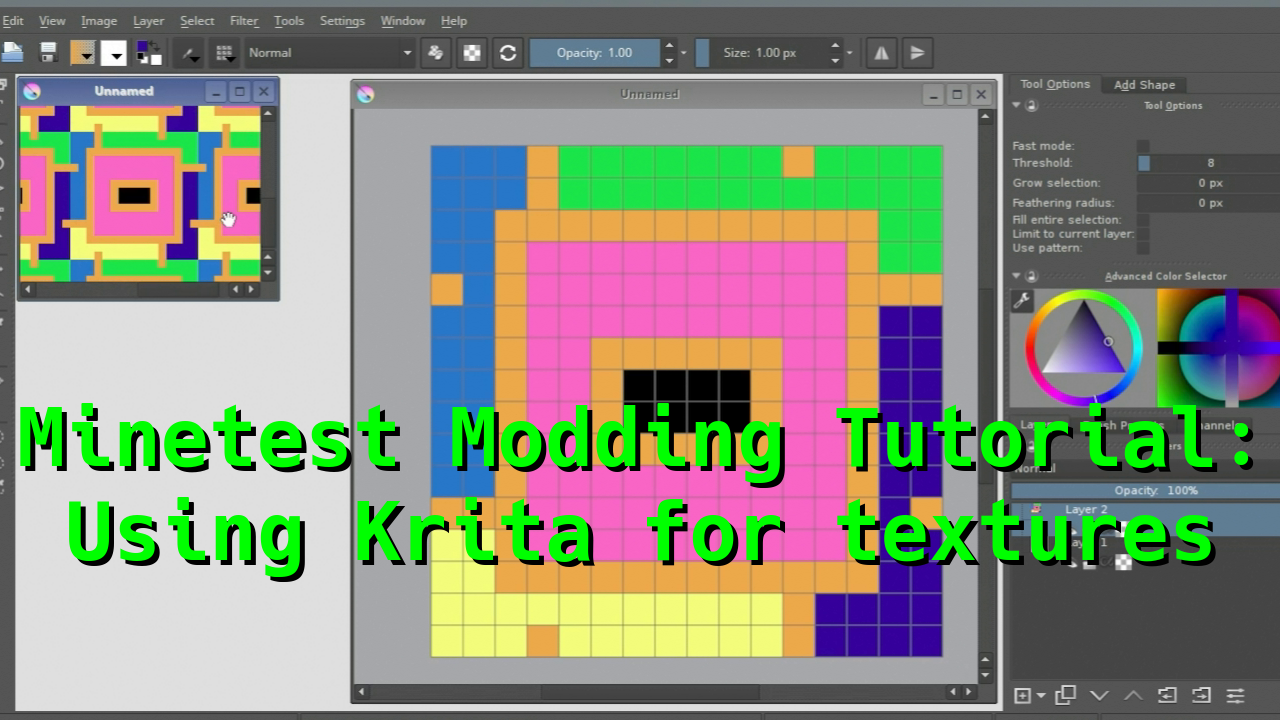Click the Reload original brush preset icon
Viewport: 1280px width, 720px height.
pos(508,53)
